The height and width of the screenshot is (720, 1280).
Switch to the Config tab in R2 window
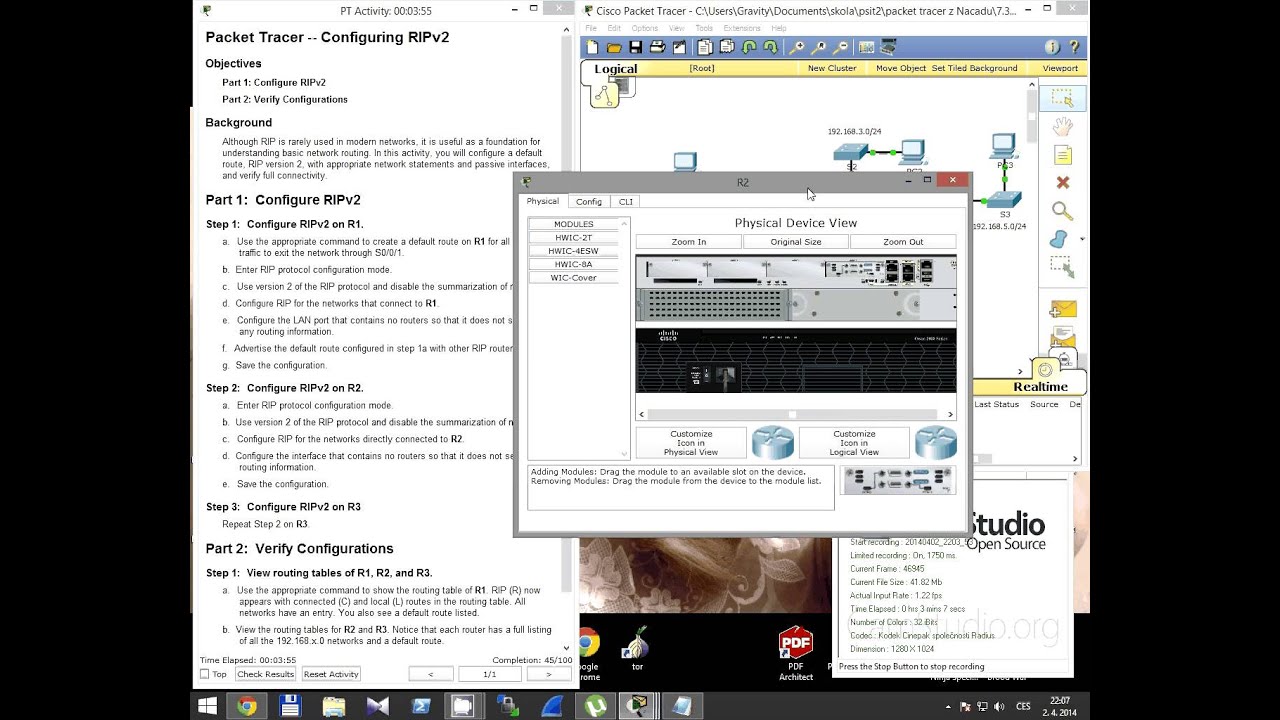pyautogui.click(x=589, y=202)
